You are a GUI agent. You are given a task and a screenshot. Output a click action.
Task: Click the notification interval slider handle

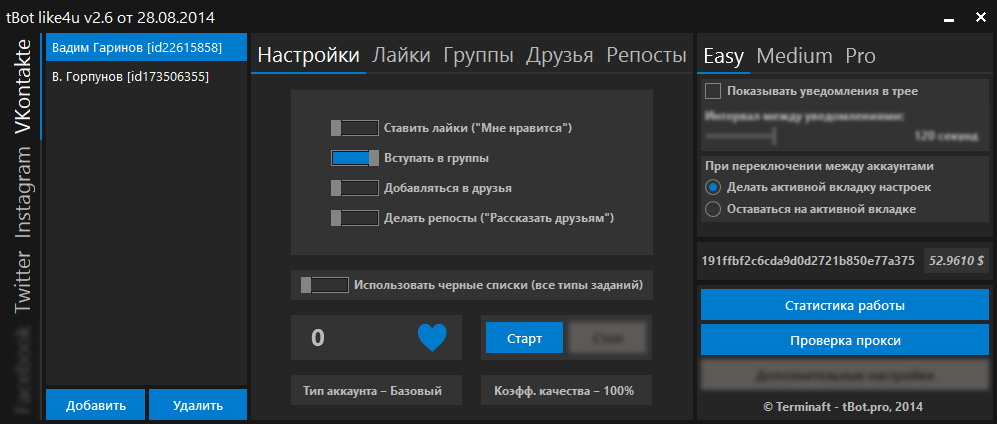[x=774, y=135]
